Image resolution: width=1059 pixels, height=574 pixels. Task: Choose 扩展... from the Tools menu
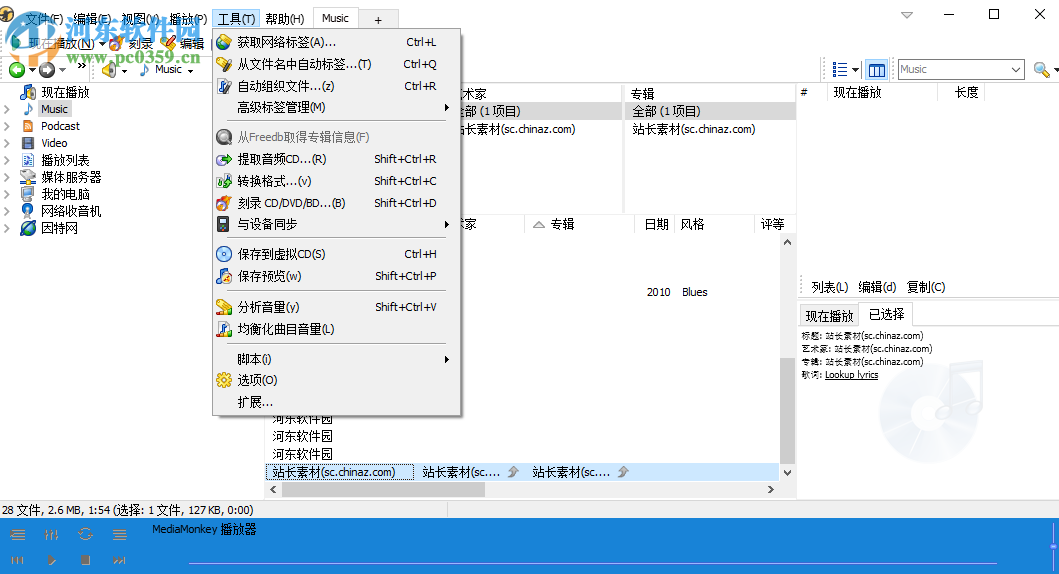(336, 402)
